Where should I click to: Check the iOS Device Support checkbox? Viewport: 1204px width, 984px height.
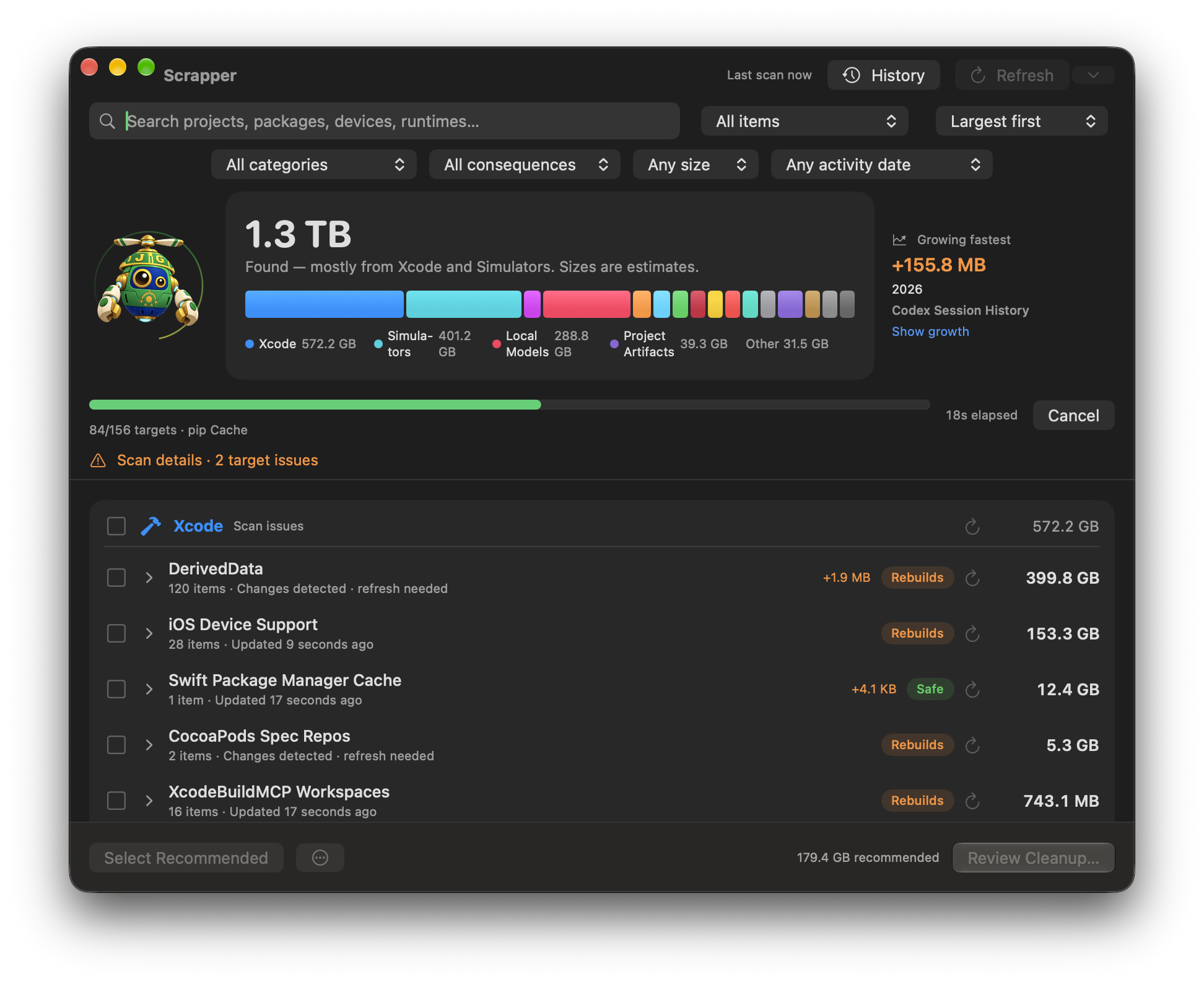(116, 633)
